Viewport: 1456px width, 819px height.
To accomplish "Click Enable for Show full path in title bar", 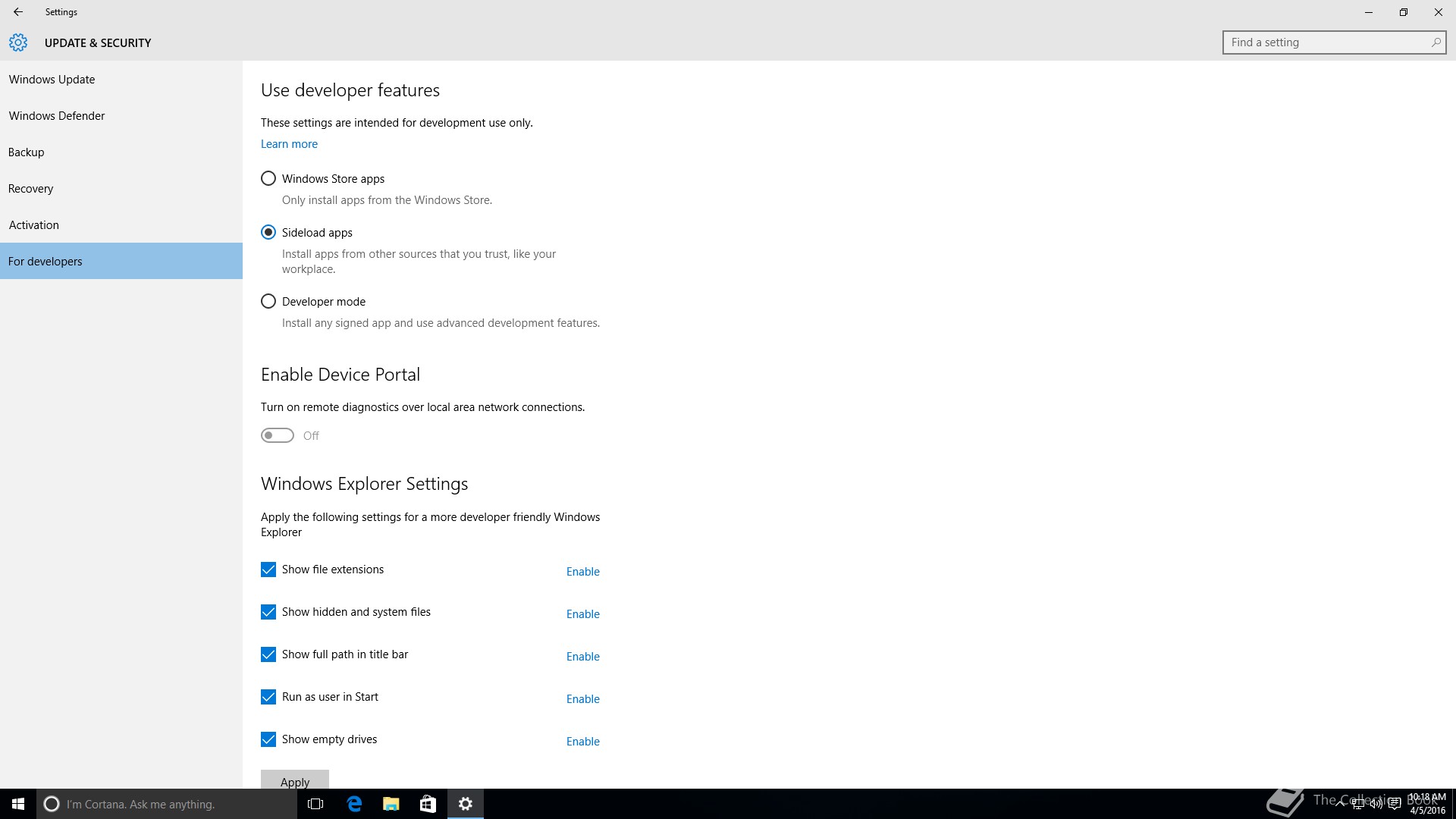I will (583, 657).
